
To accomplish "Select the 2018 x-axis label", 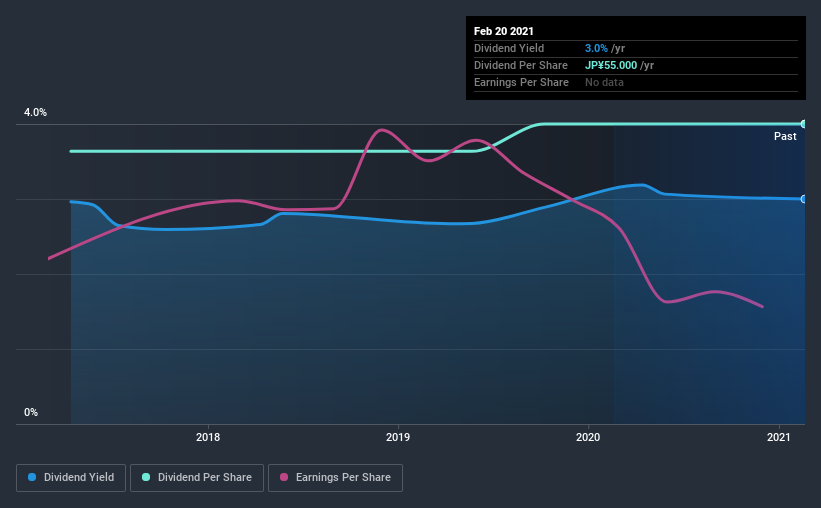I will [x=208, y=437].
